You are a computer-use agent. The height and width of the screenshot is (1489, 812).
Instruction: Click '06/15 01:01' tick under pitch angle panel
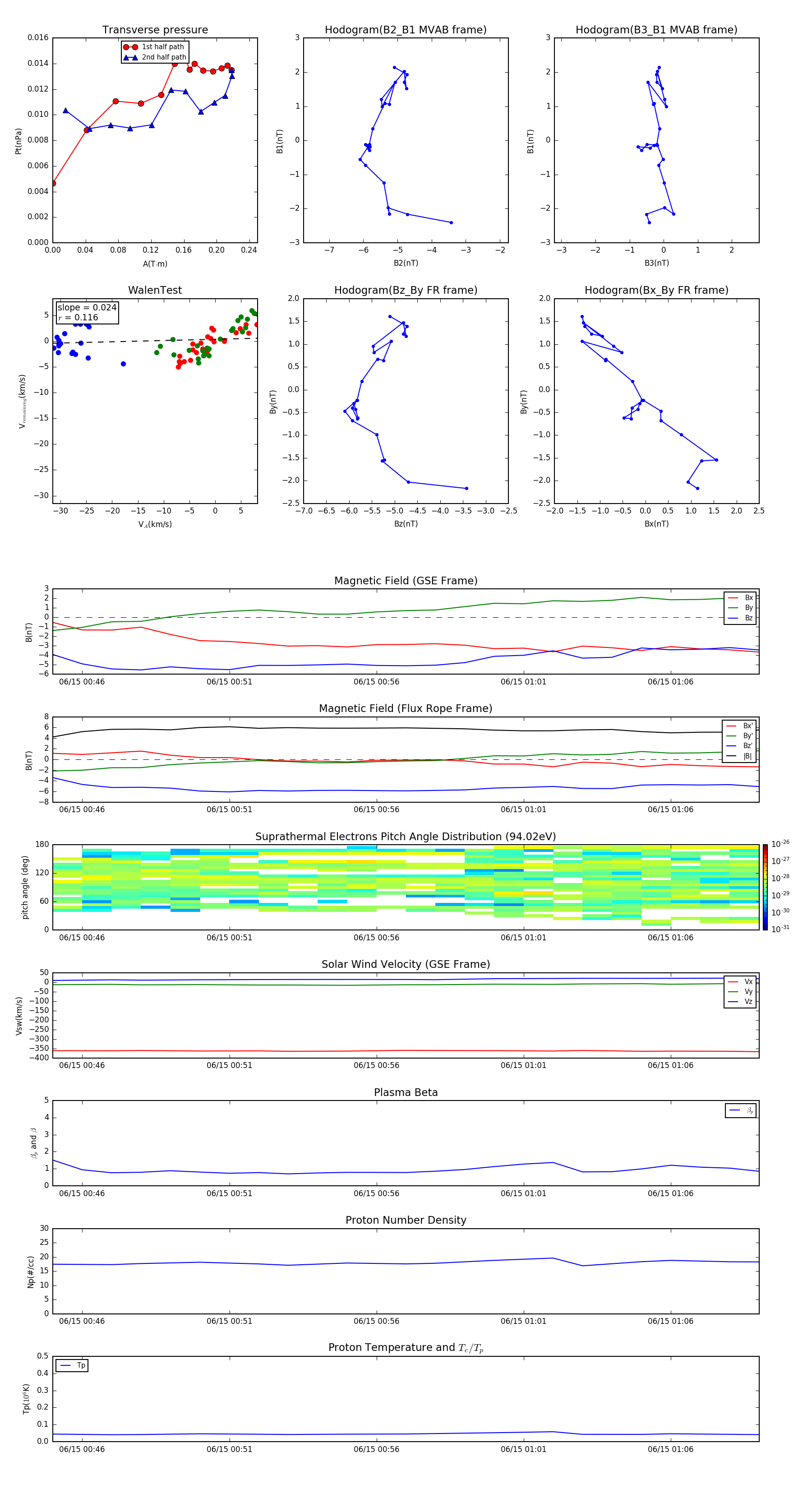(x=524, y=938)
